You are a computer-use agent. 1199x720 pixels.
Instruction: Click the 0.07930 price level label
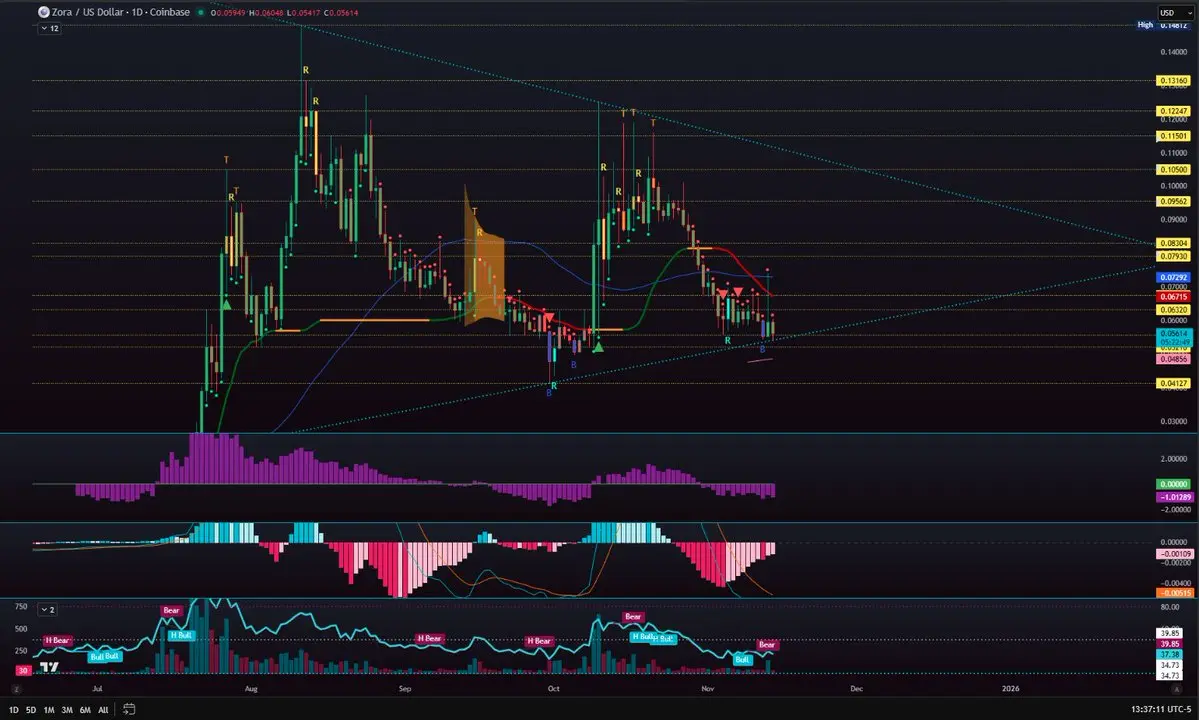pos(1173,256)
